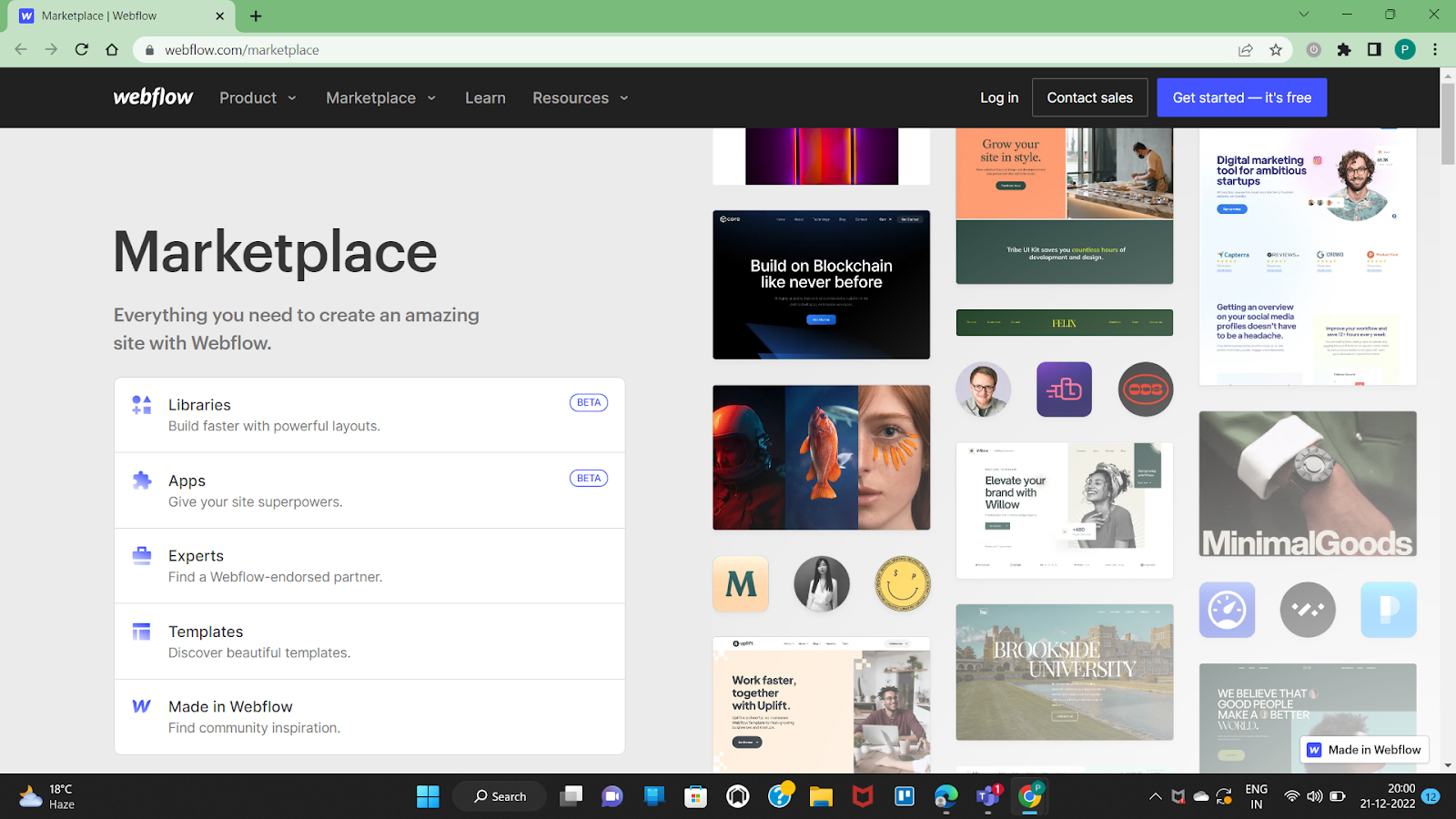Expand the Product dropdown menu
The width and height of the screenshot is (1456, 819).
pos(258,97)
